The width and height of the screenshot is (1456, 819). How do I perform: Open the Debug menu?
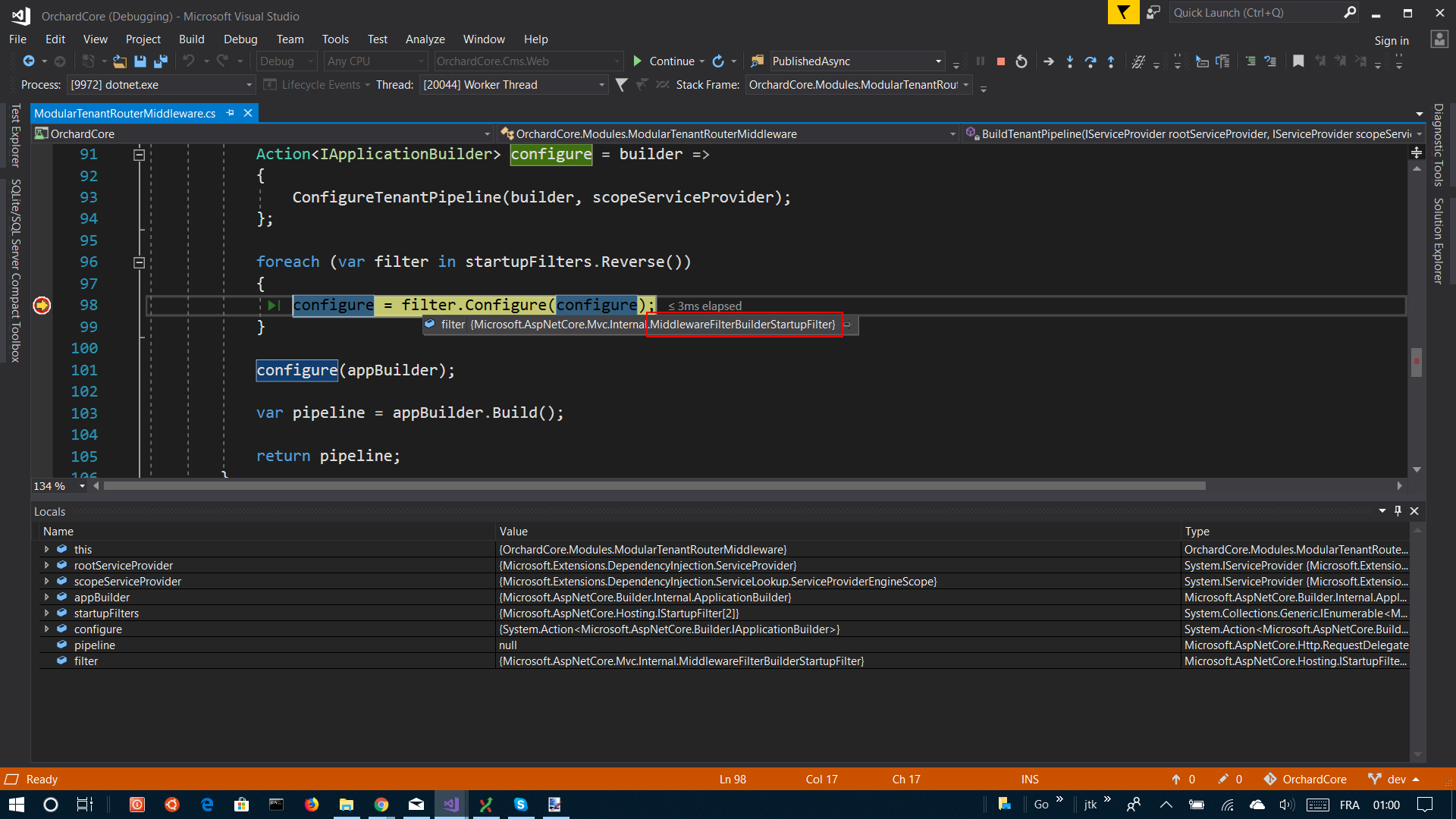[x=240, y=39]
